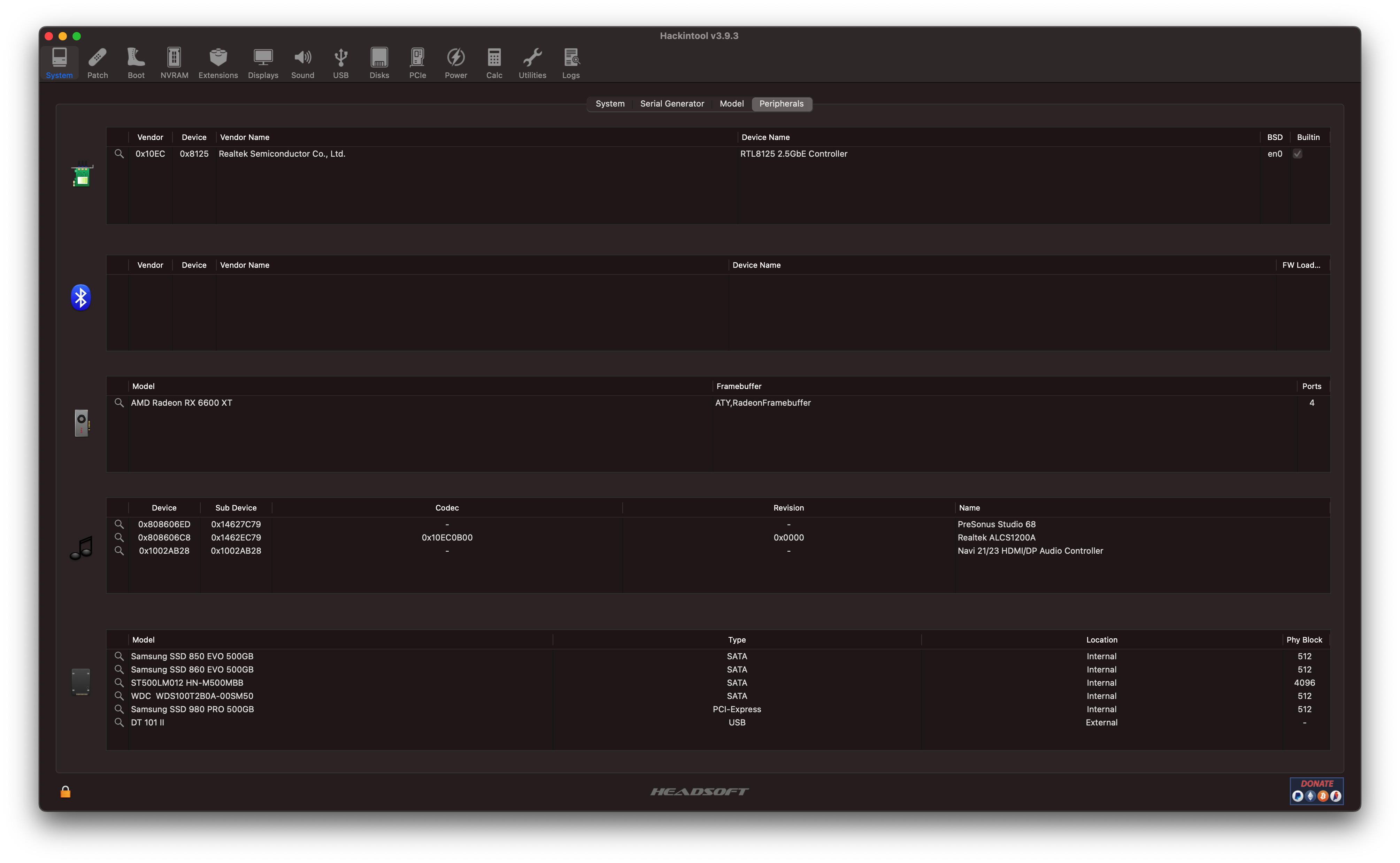1400x863 pixels.
Task: Open the NVRAM section
Action: (174, 62)
